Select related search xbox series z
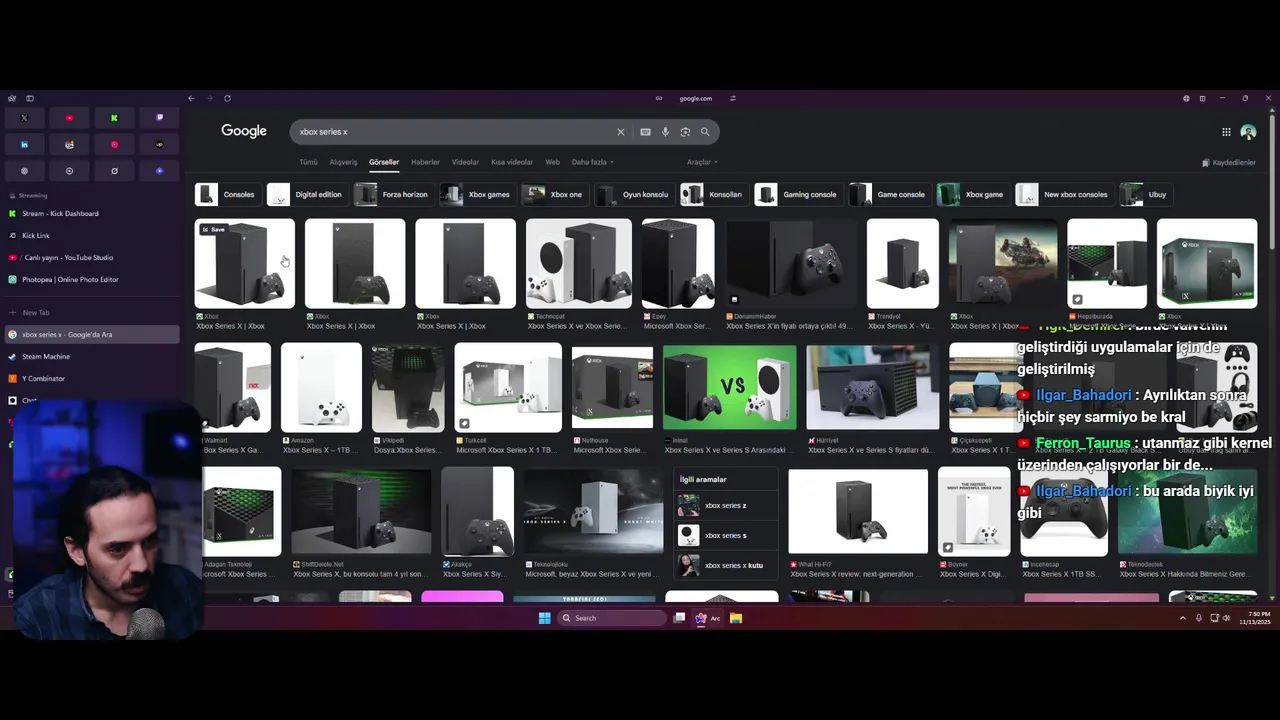 coord(726,505)
